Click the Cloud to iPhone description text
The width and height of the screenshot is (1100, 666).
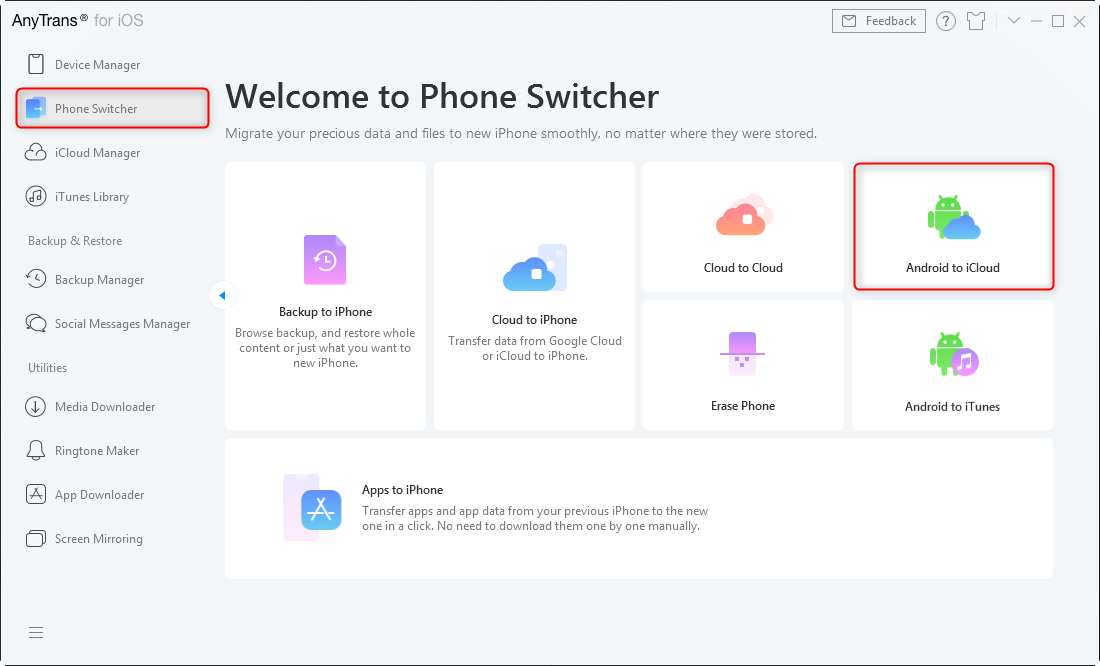[535, 348]
